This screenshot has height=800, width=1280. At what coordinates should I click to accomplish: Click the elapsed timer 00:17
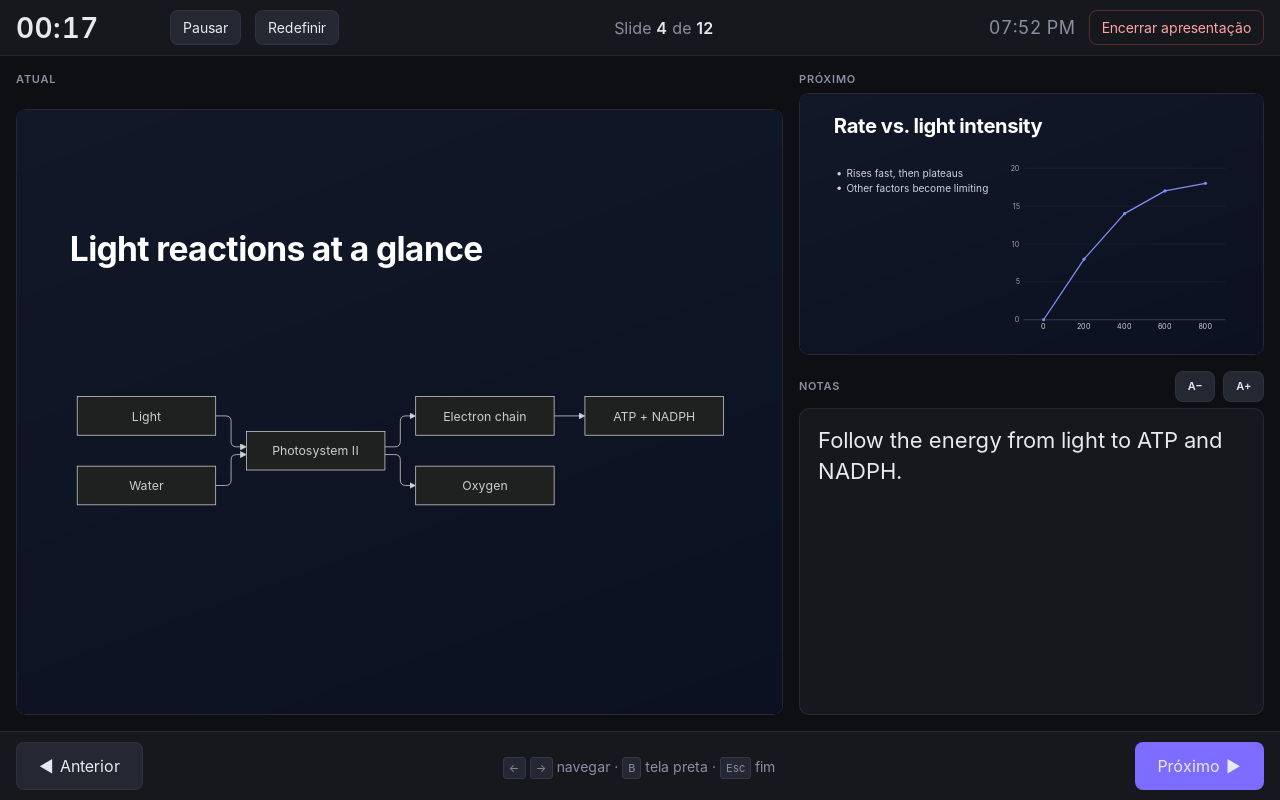[x=57, y=28]
